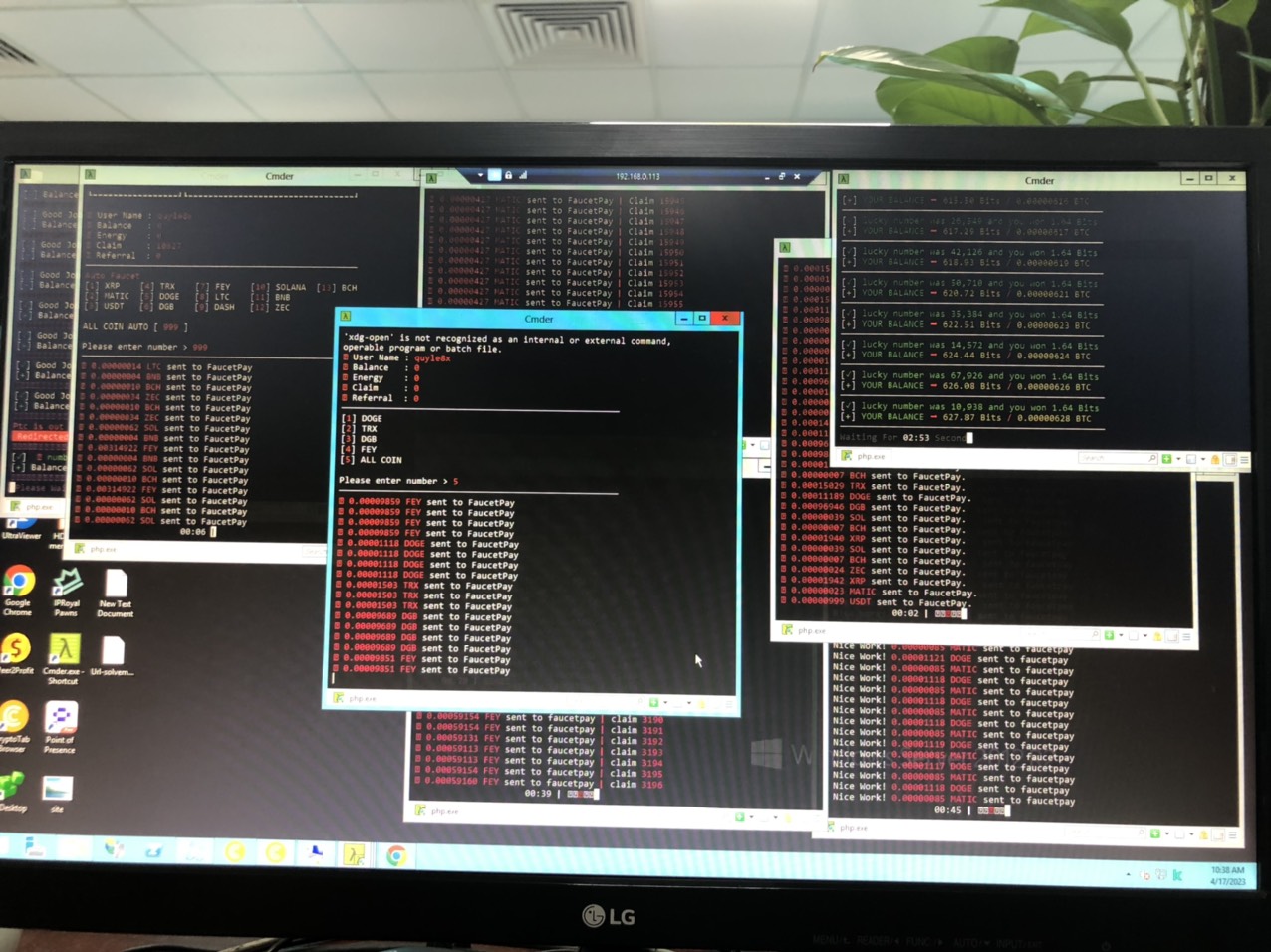Click Chrome icon in taskbar
The height and width of the screenshot is (952, 1271).
[395, 855]
